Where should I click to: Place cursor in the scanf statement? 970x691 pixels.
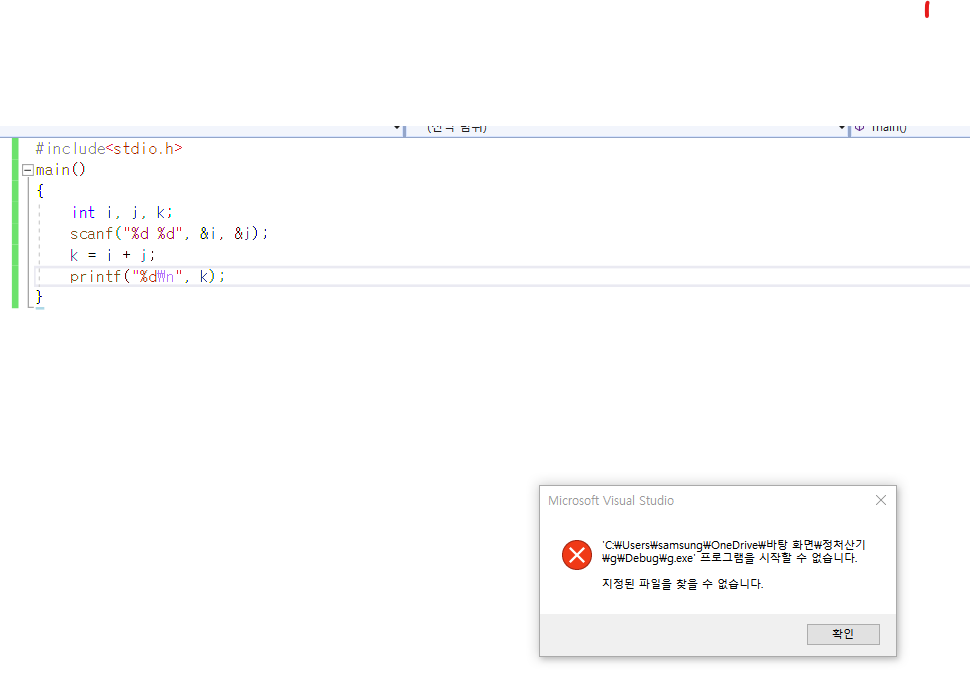tap(169, 233)
